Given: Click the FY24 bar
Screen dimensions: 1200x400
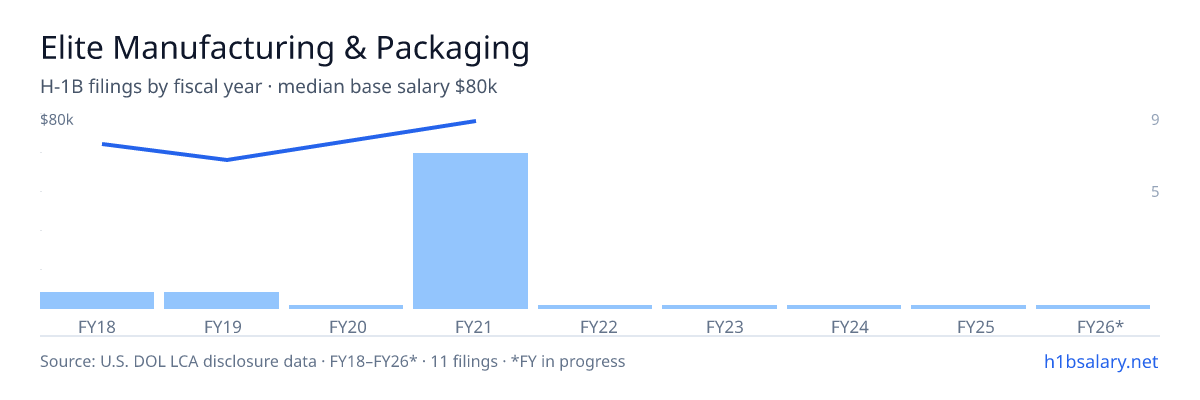Looking at the screenshot, I should [844, 307].
